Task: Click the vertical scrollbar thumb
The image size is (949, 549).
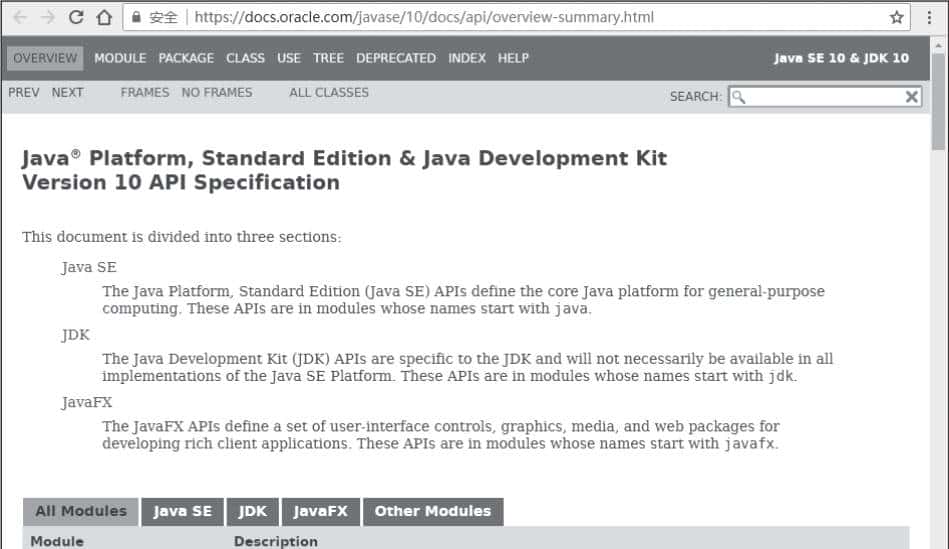Action: (938, 100)
